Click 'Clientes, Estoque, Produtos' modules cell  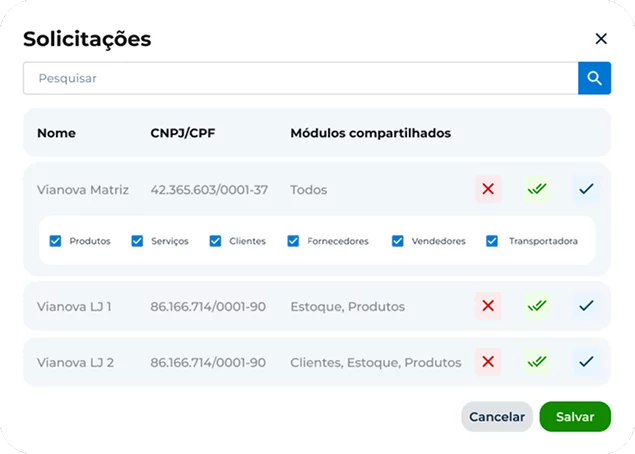[376, 362]
